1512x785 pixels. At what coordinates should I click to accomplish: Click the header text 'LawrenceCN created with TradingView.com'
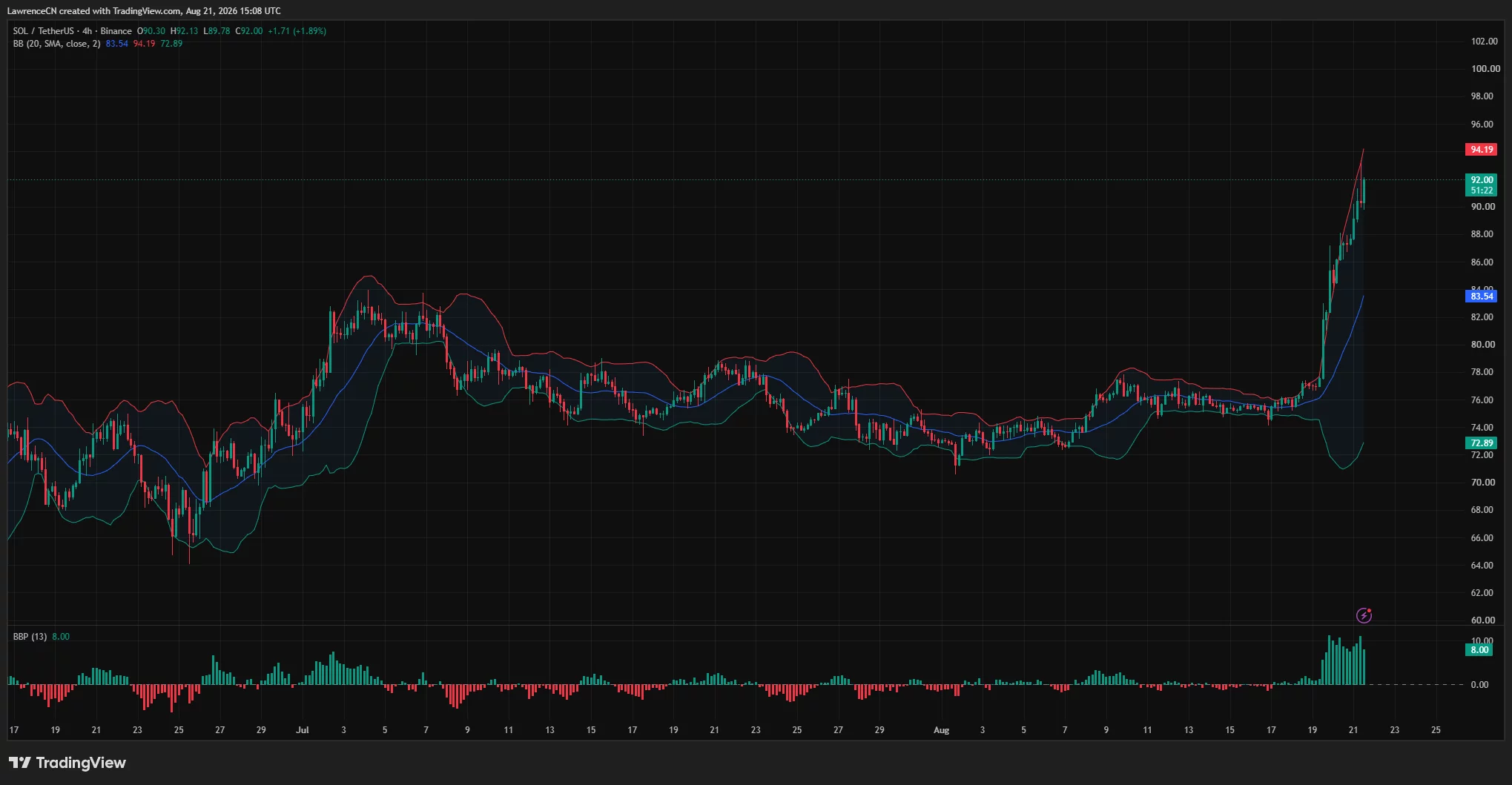point(94,10)
